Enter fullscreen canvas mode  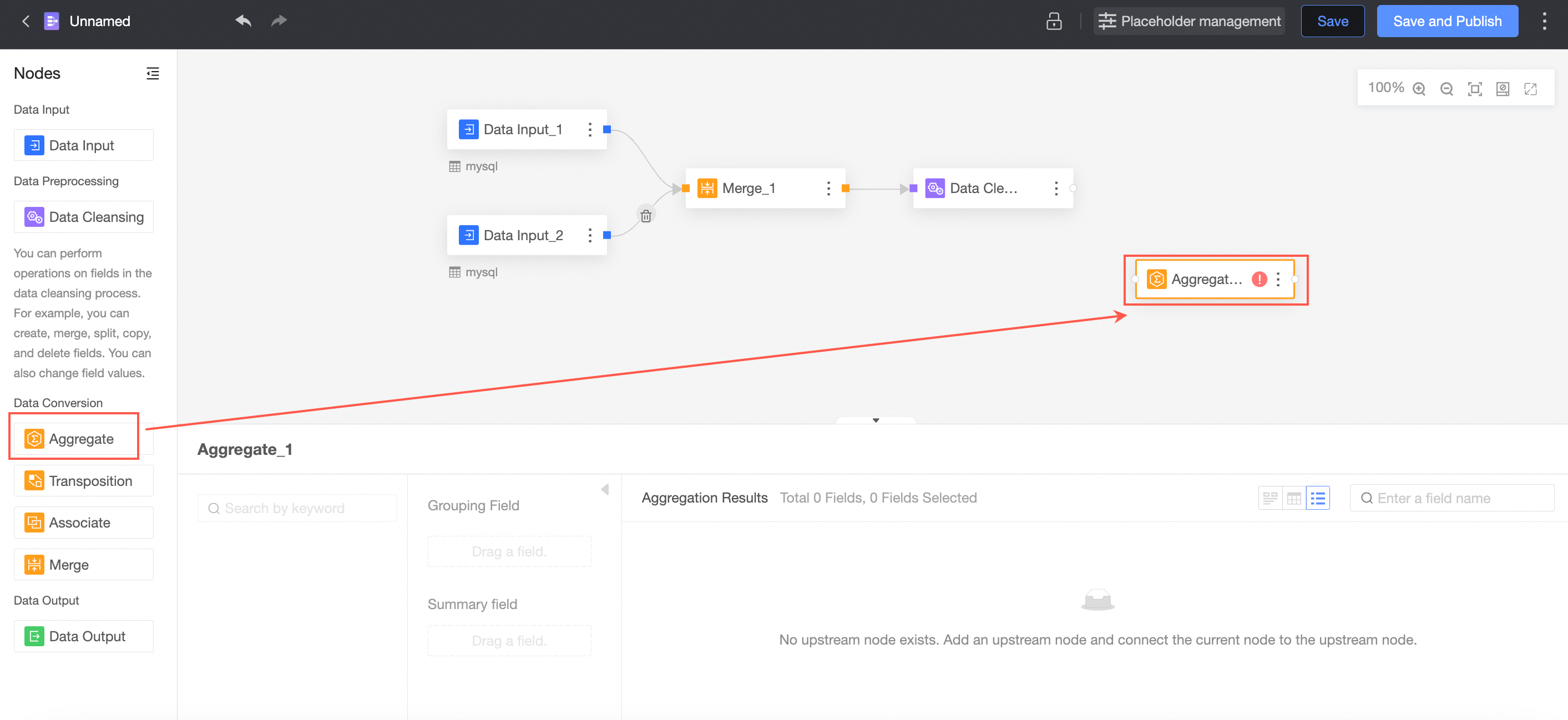click(x=1530, y=89)
